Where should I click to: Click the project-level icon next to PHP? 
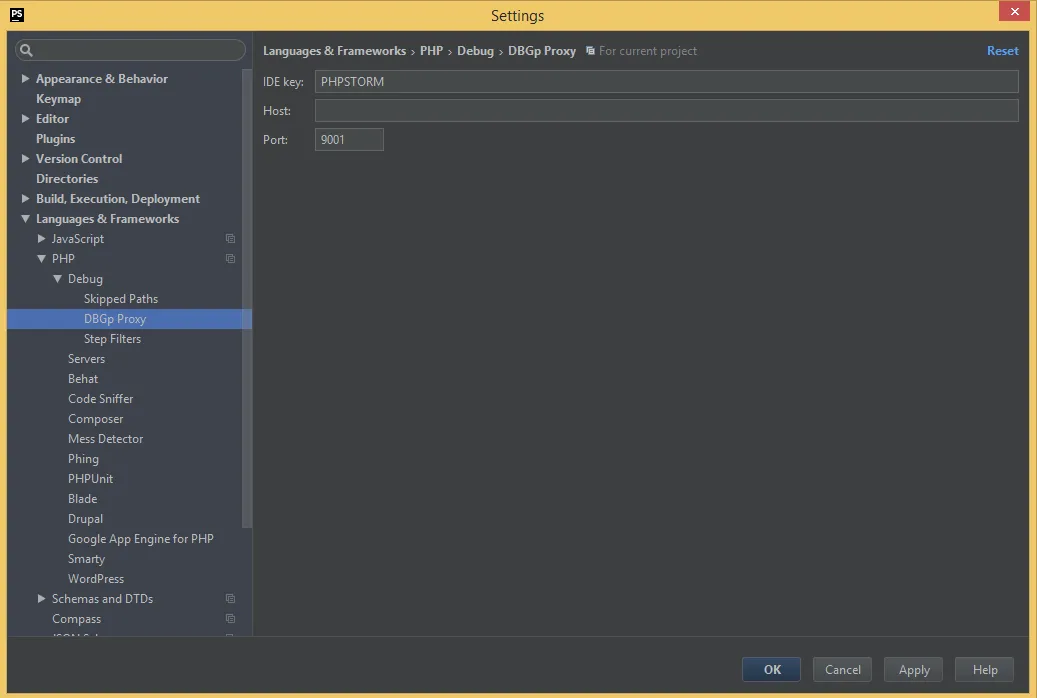(230, 259)
